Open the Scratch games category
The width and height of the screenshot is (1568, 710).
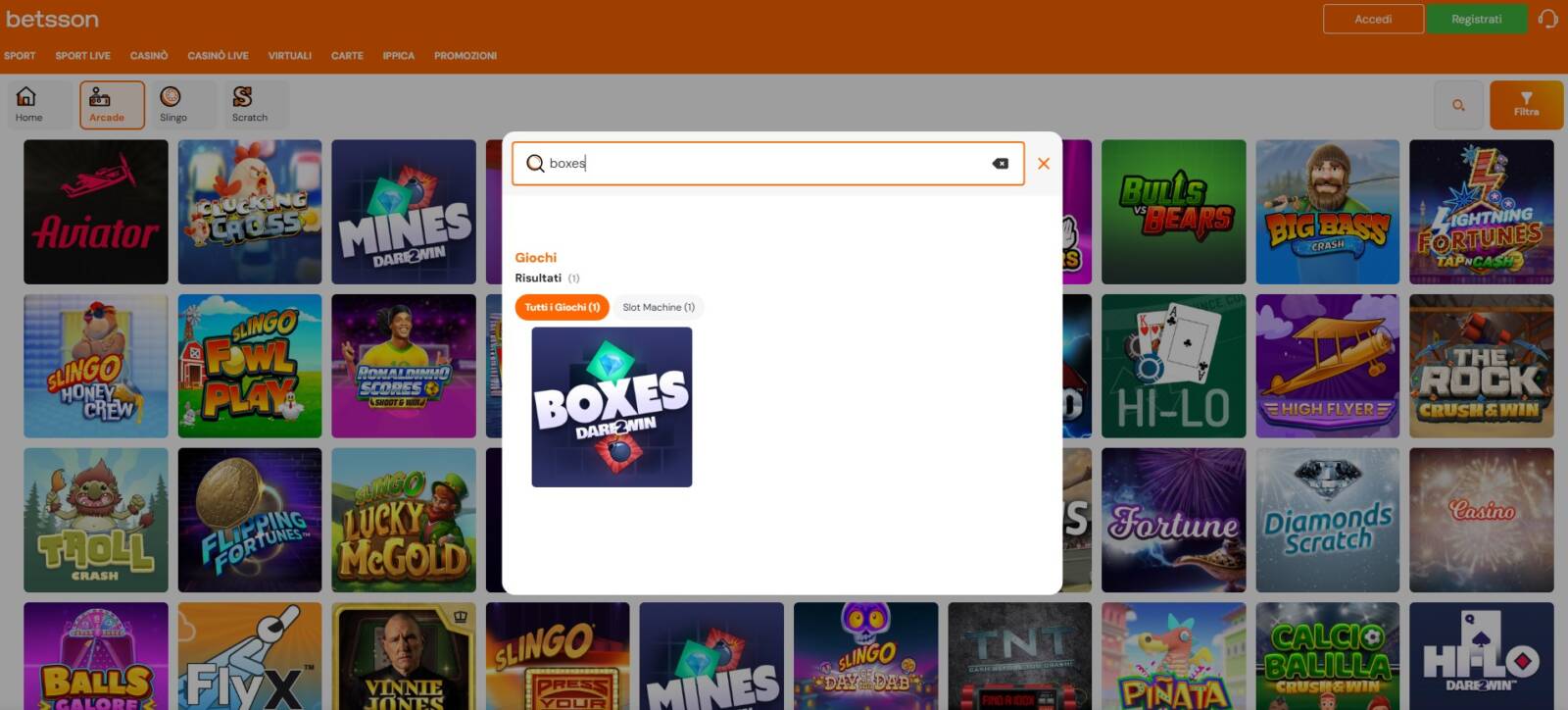pos(249,104)
